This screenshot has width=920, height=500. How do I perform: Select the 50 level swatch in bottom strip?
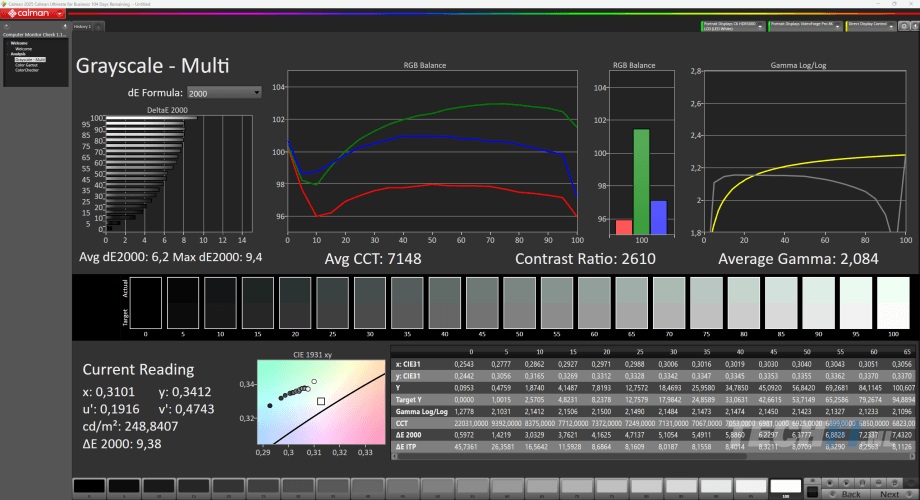[x=437, y=487]
